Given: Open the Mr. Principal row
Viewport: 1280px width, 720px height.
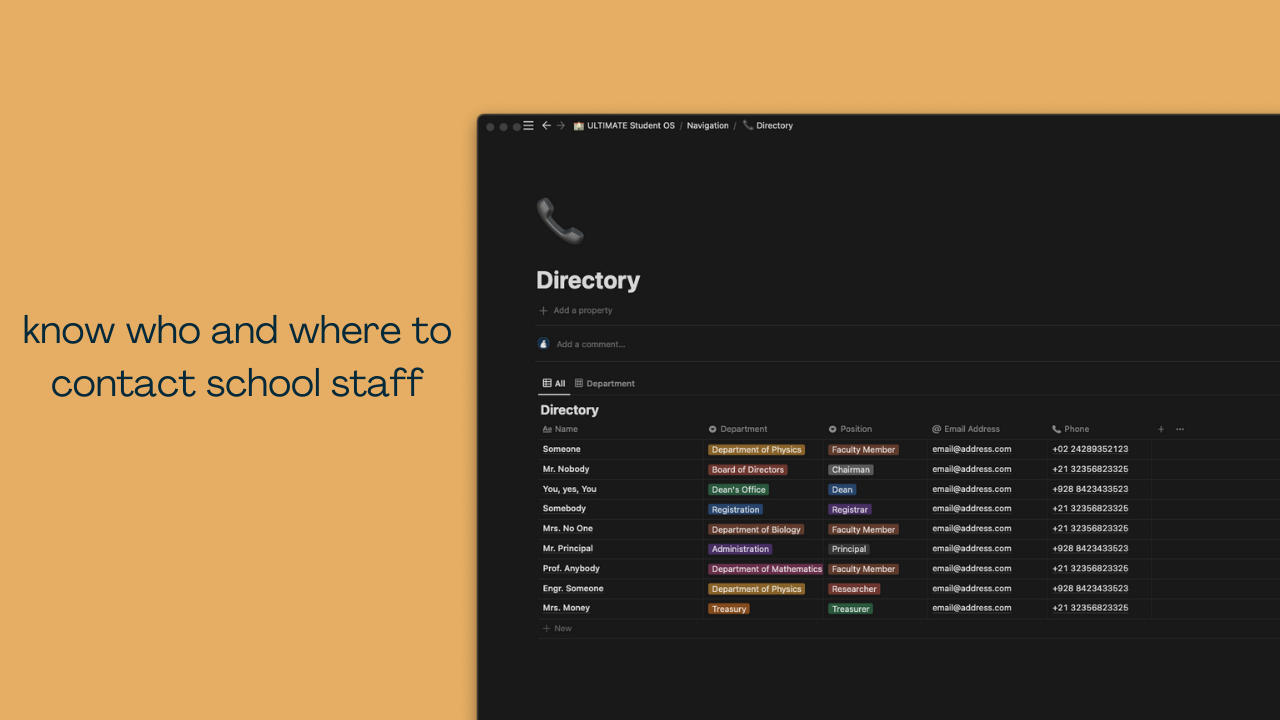Looking at the screenshot, I should pos(568,549).
